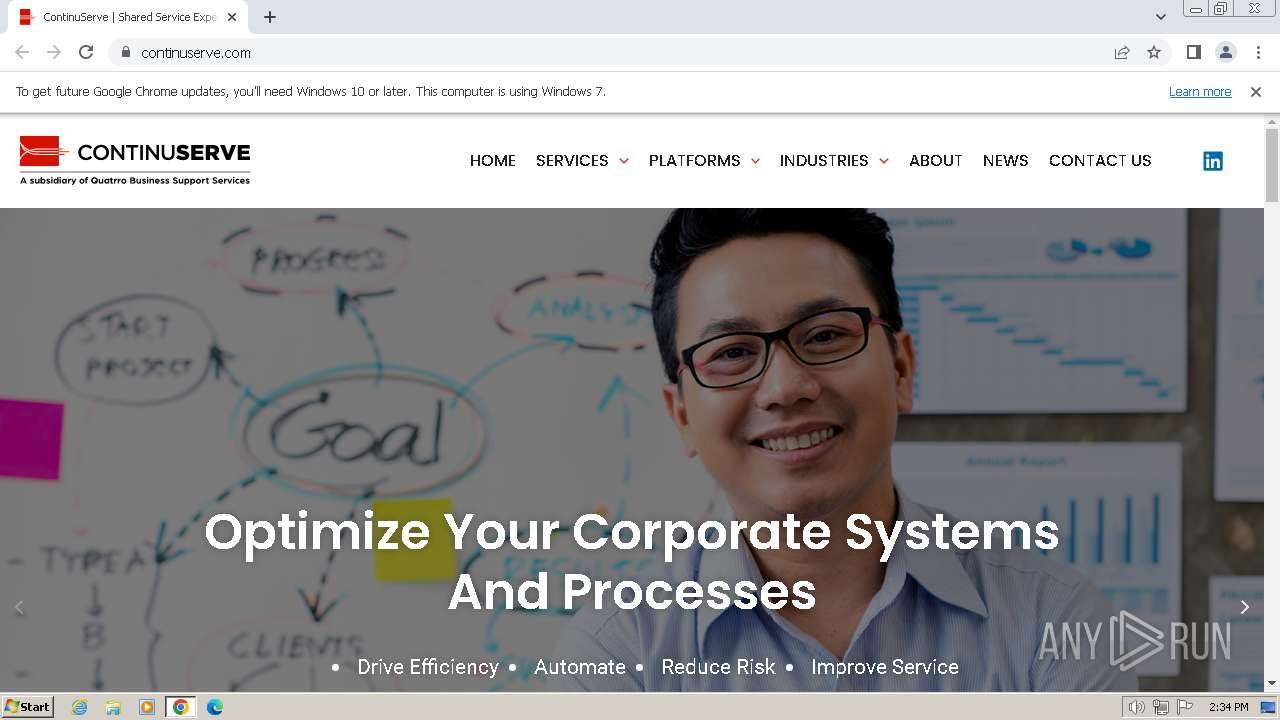Open the Action Center flag icon
The width and height of the screenshot is (1280, 720).
(1186, 707)
